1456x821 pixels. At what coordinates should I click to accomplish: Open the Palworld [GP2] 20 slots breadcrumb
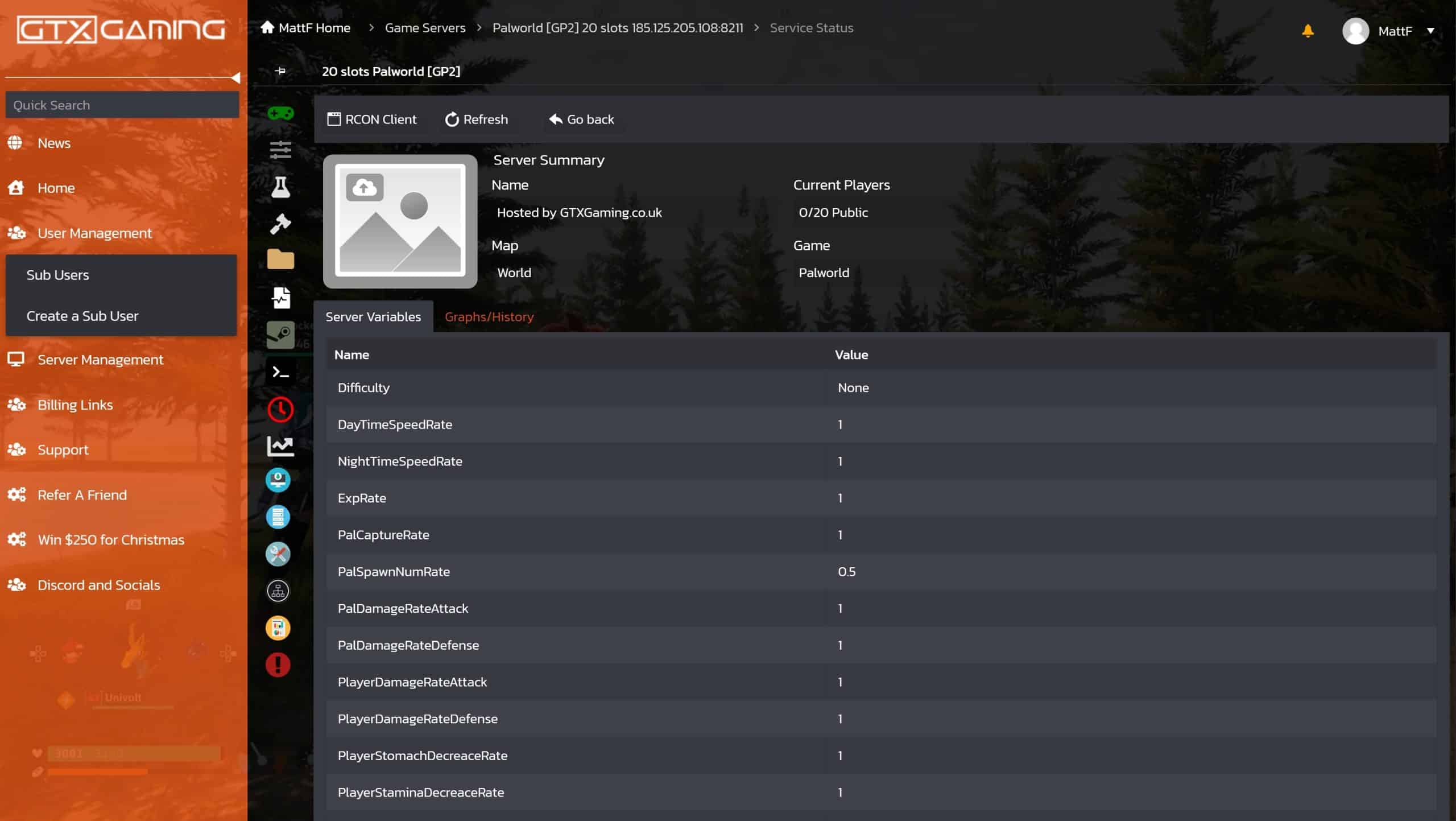click(x=618, y=27)
